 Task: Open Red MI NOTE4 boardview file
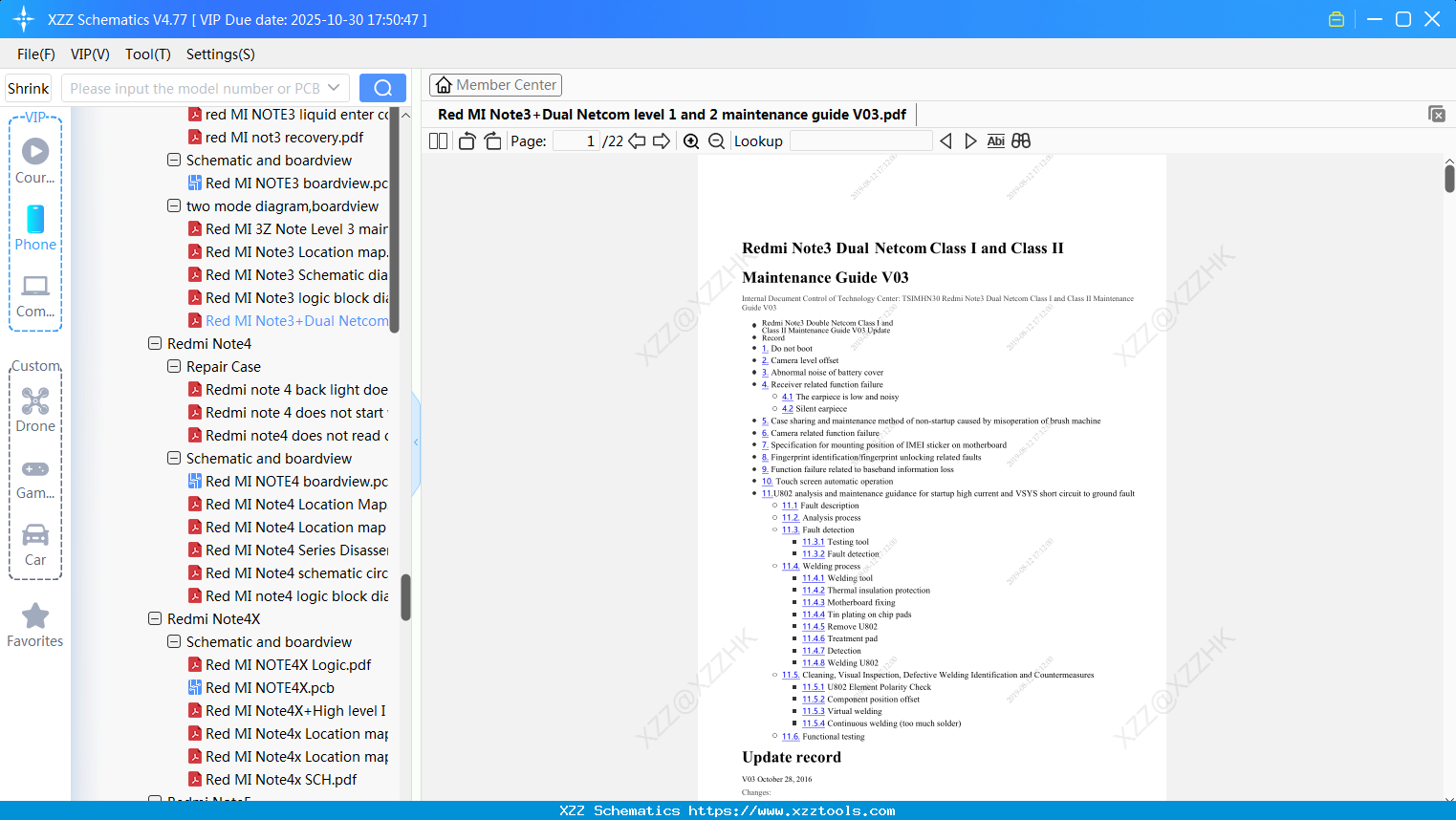click(x=288, y=481)
